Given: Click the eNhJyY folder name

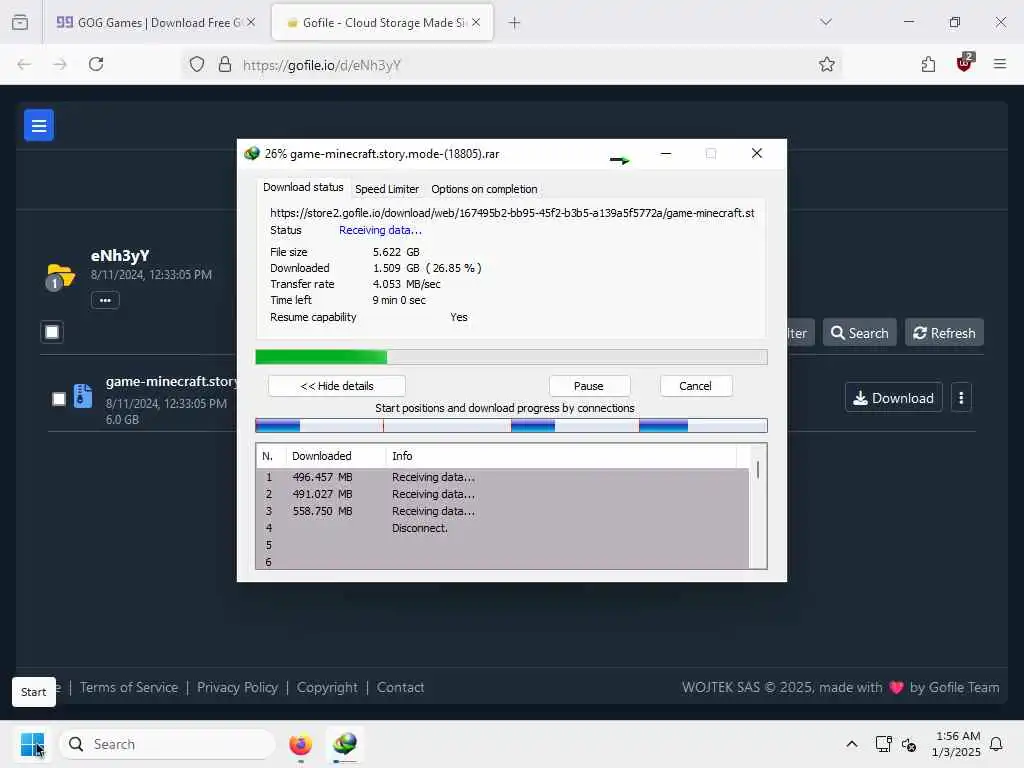Looking at the screenshot, I should click(120, 255).
